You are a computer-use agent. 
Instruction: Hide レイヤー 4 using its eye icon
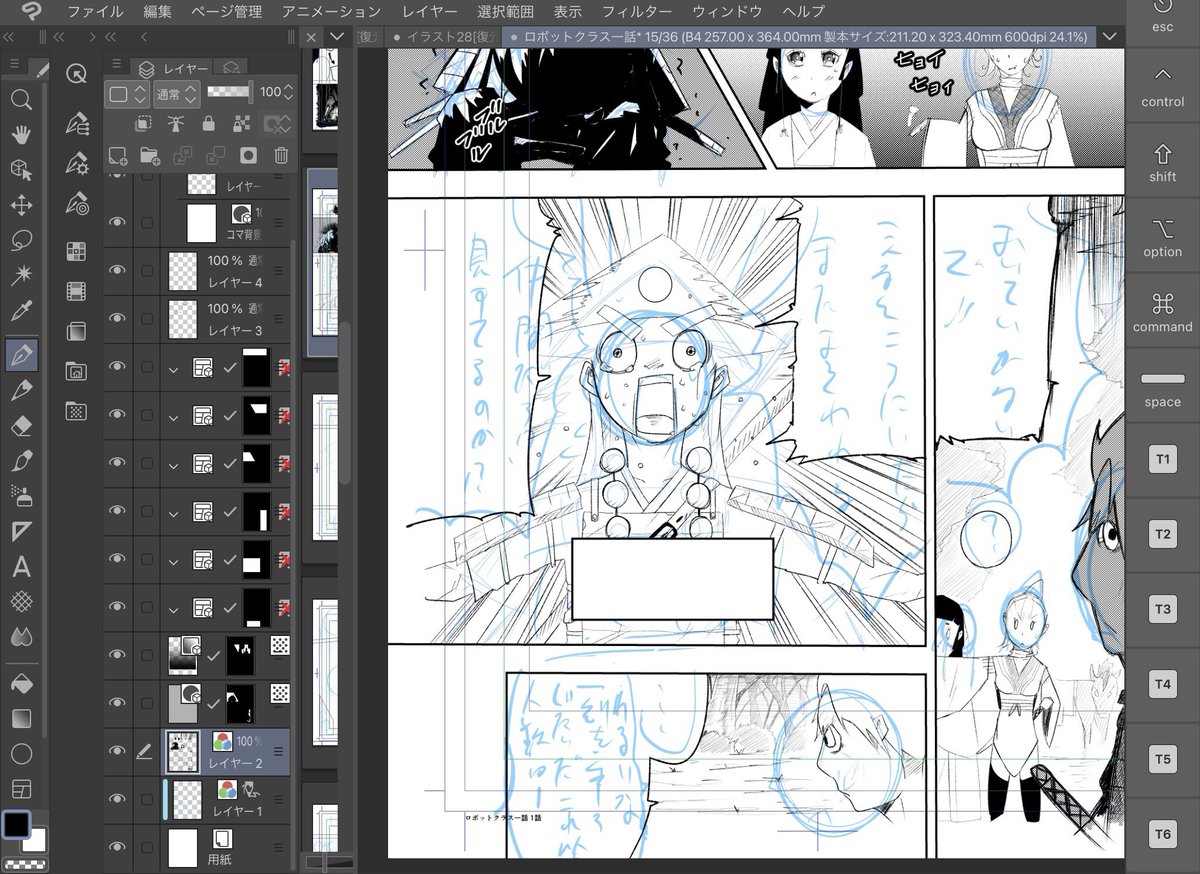[118, 270]
